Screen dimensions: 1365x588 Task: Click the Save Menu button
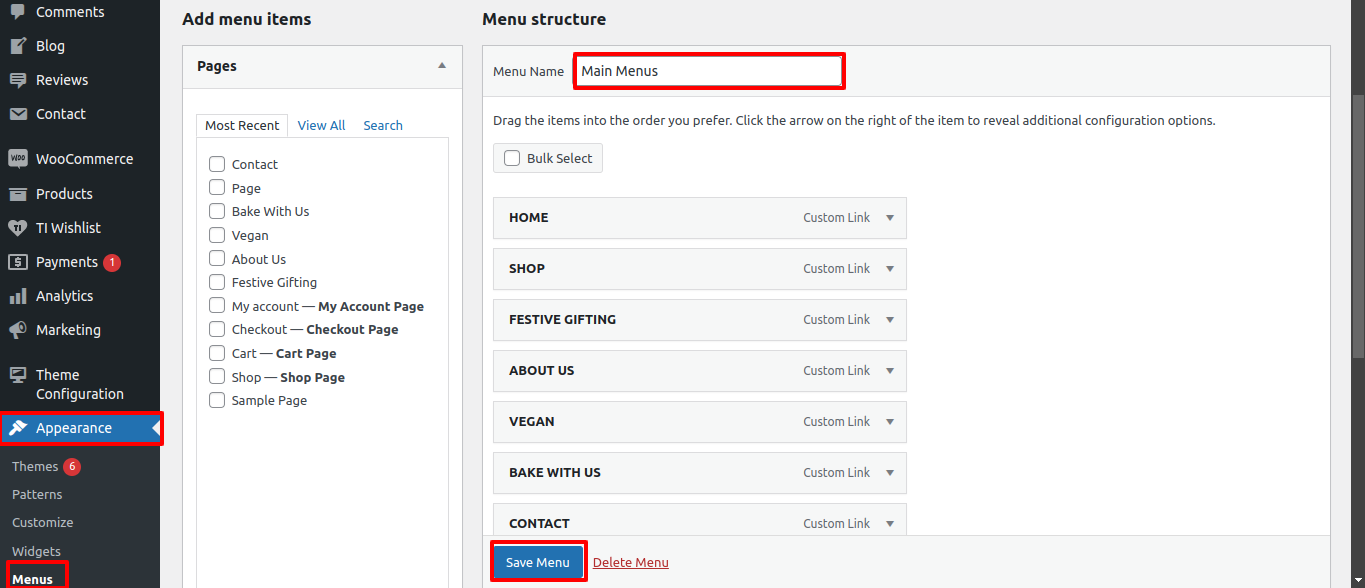pos(538,562)
